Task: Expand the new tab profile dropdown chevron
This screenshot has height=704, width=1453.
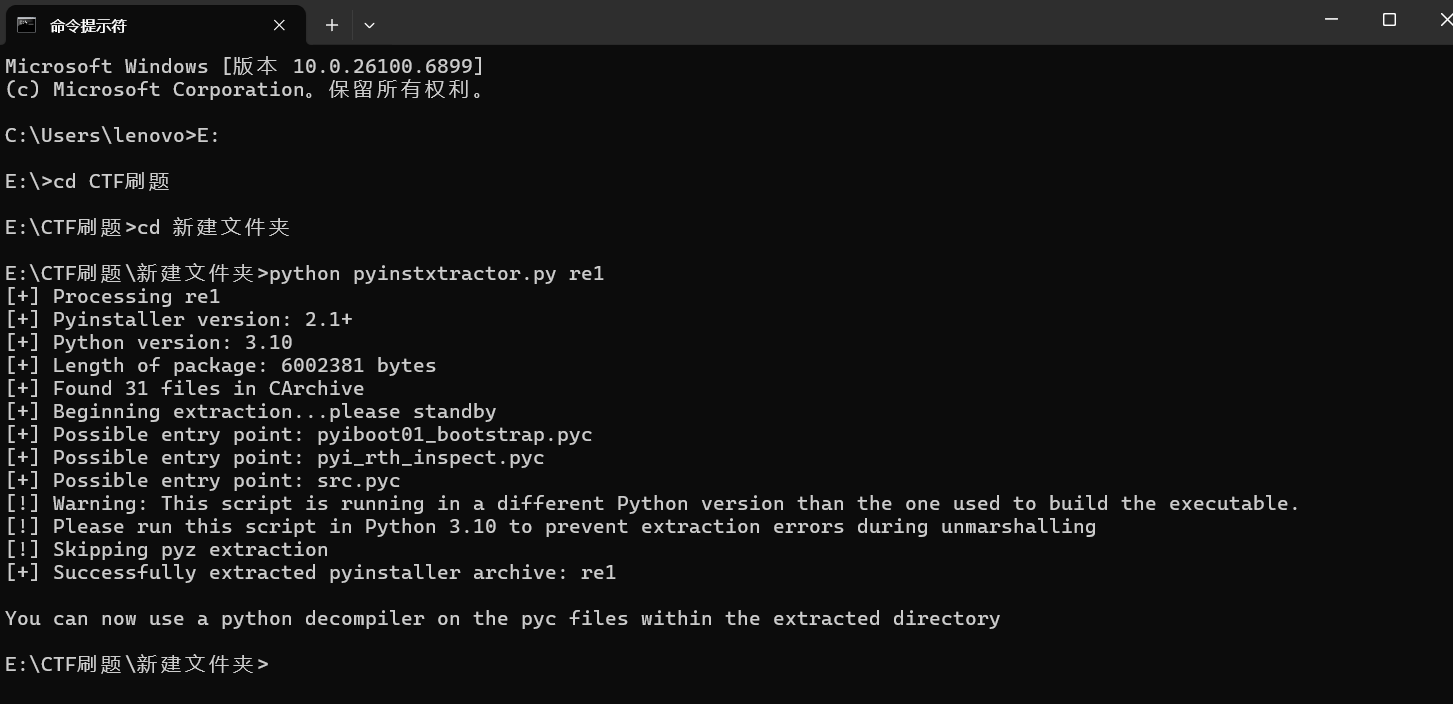Action: coord(369,25)
